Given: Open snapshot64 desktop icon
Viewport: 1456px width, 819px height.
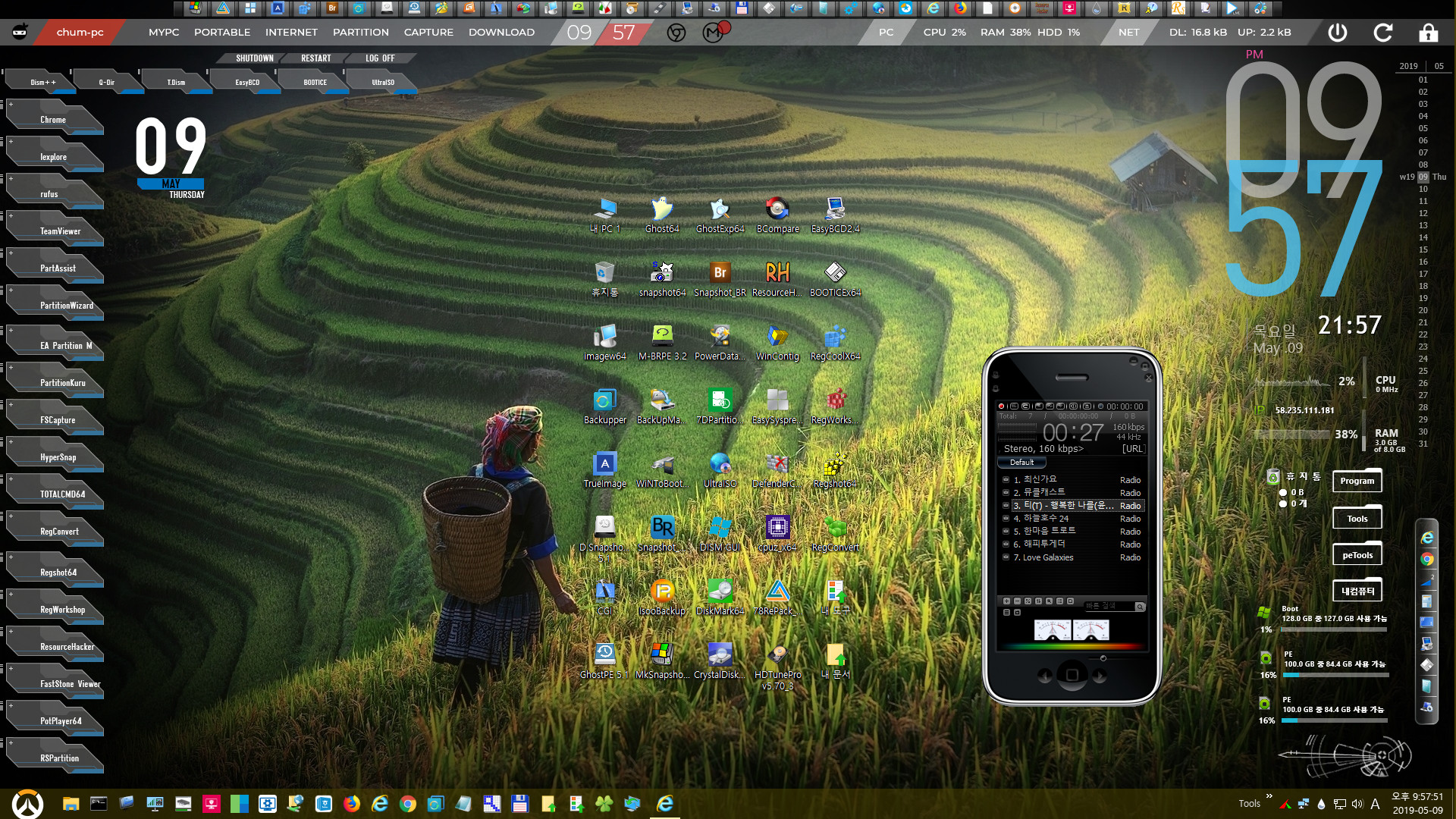Looking at the screenshot, I should point(662,278).
